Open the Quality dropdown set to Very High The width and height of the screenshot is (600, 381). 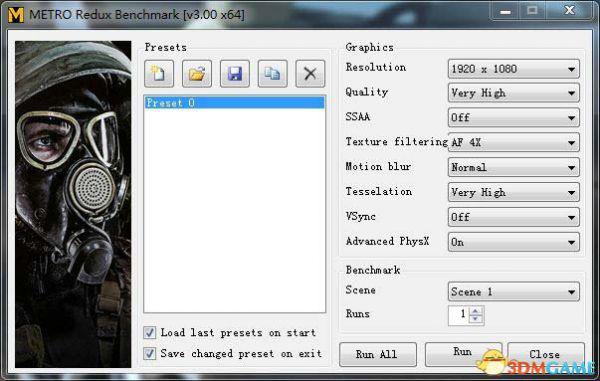tap(514, 93)
